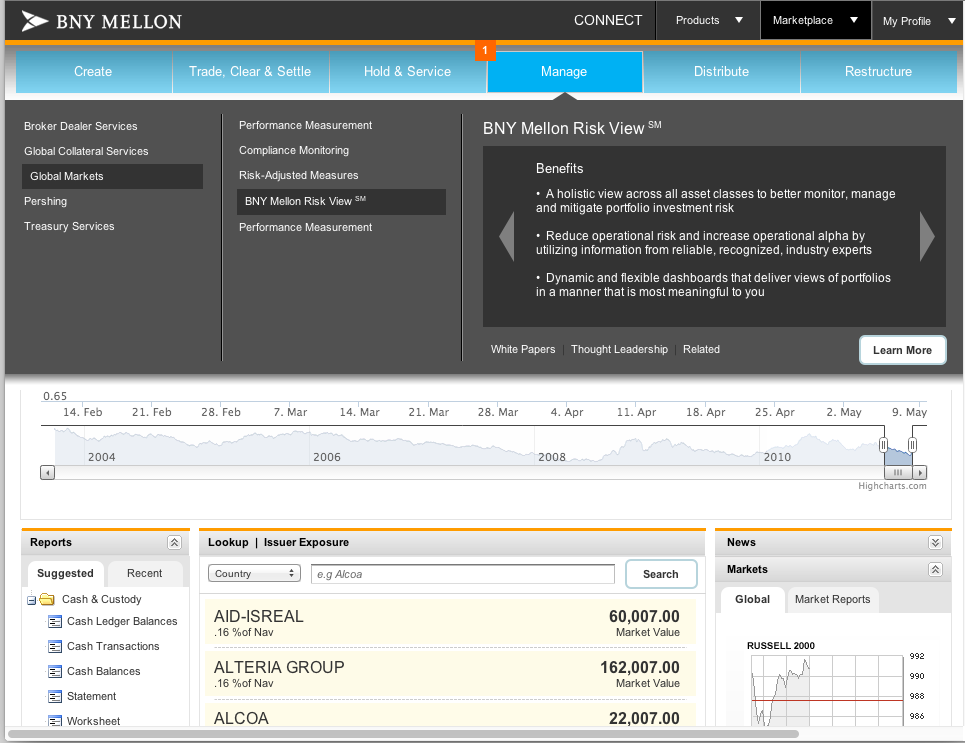
Task: Click the Cash Balances report icon
Action: click(x=55, y=672)
